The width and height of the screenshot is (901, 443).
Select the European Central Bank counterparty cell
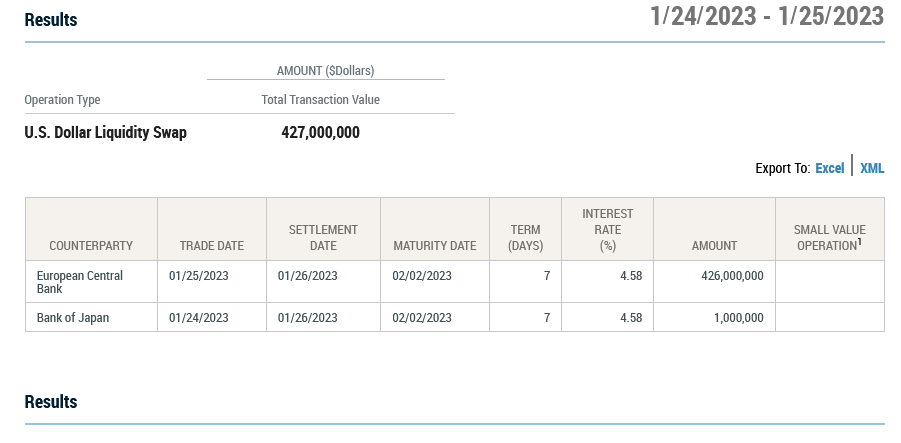click(91, 282)
